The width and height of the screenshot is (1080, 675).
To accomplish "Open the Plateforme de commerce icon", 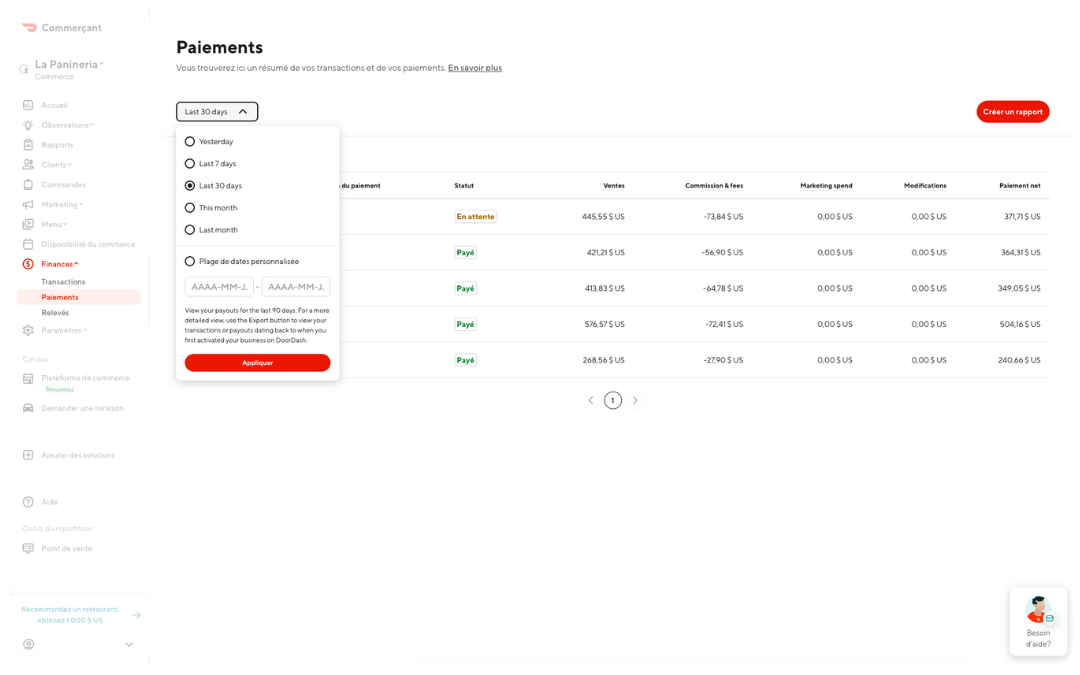I will click(x=28, y=377).
